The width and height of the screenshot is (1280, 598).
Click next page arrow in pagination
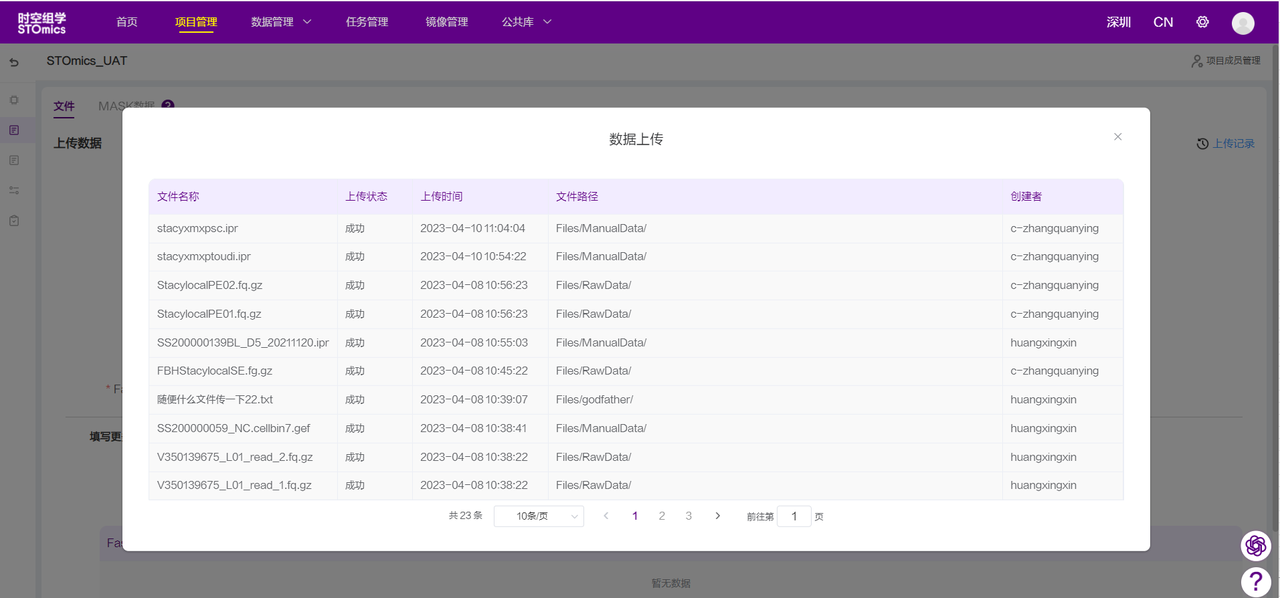[x=717, y=516]
